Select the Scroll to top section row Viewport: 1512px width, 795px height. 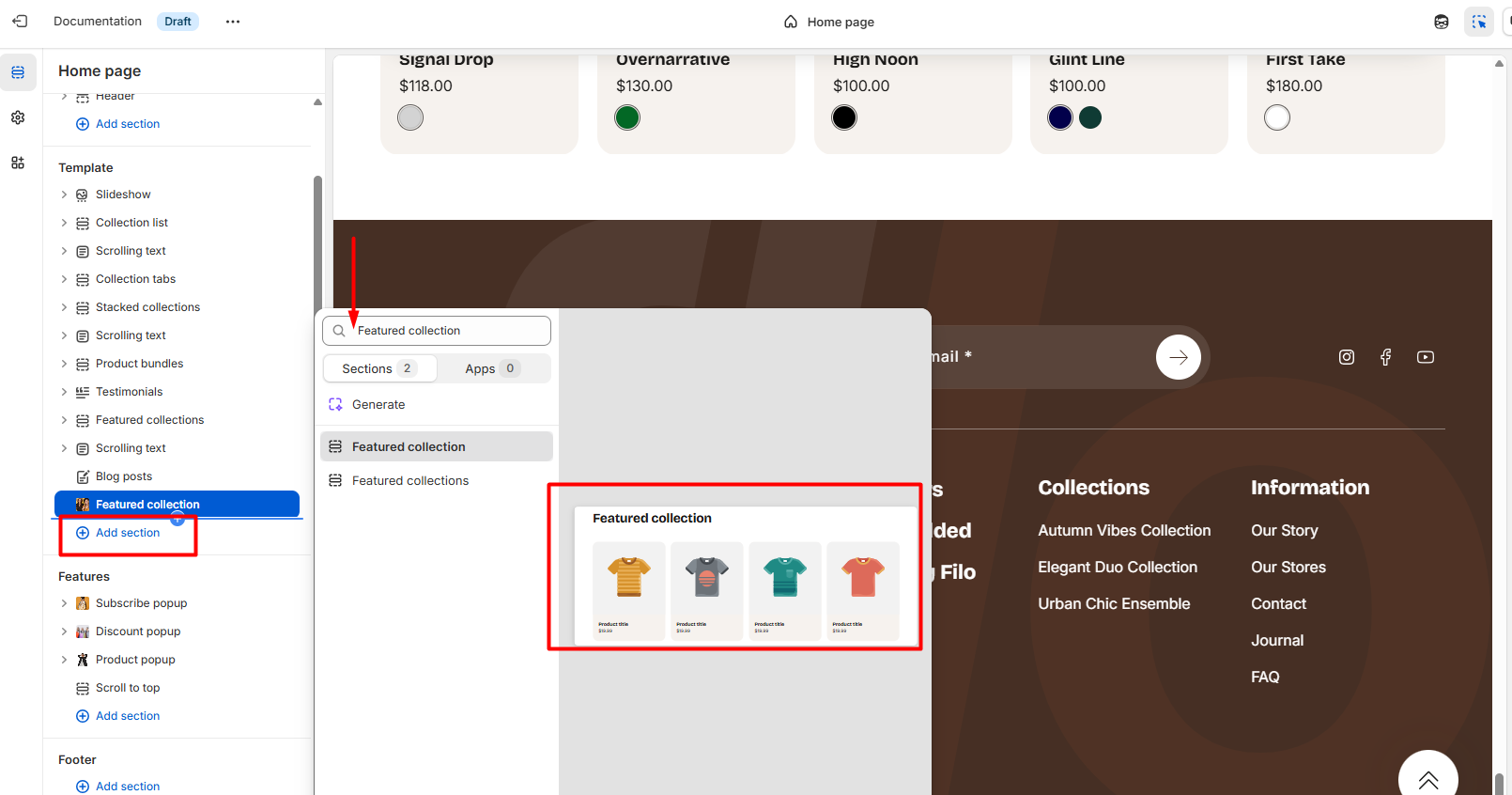coord(177,688)
